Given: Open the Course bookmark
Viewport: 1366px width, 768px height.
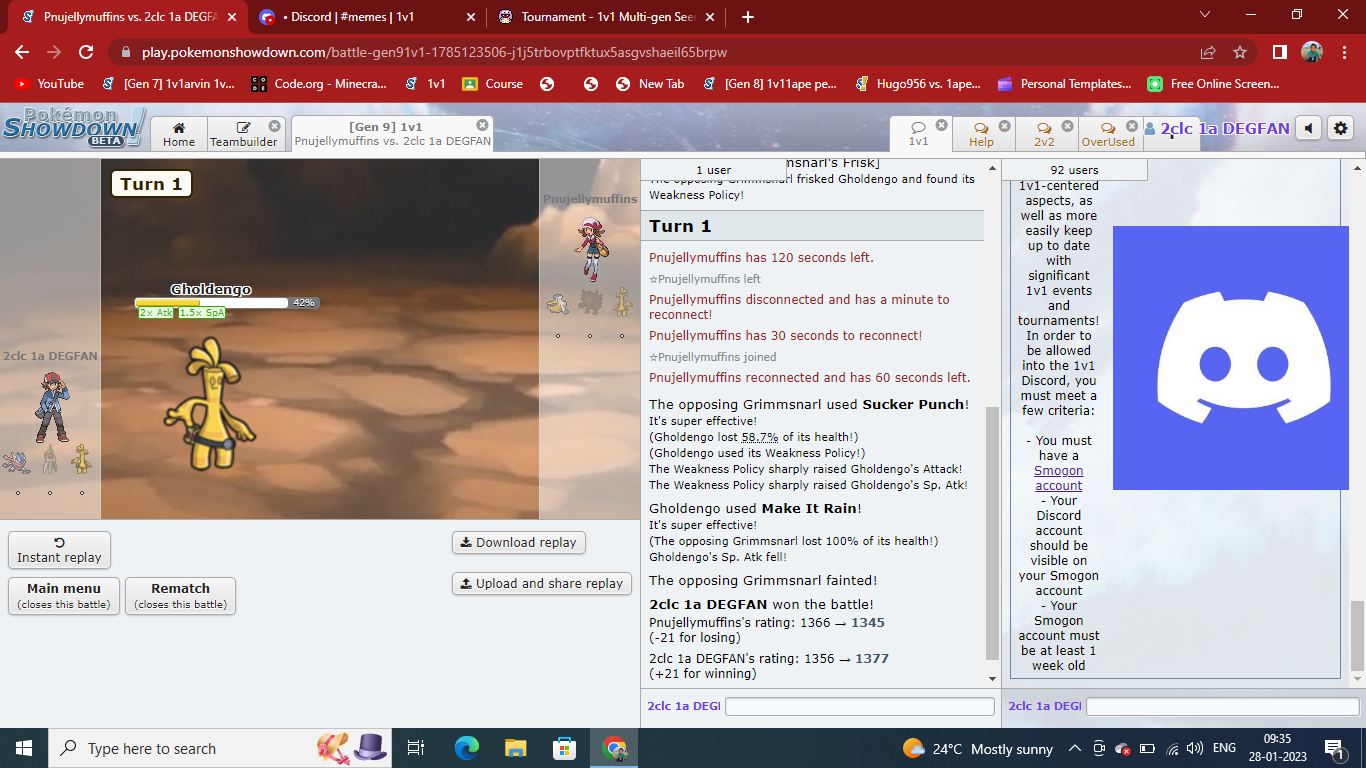Looking at the screenshot, I should tap(493, 84).
